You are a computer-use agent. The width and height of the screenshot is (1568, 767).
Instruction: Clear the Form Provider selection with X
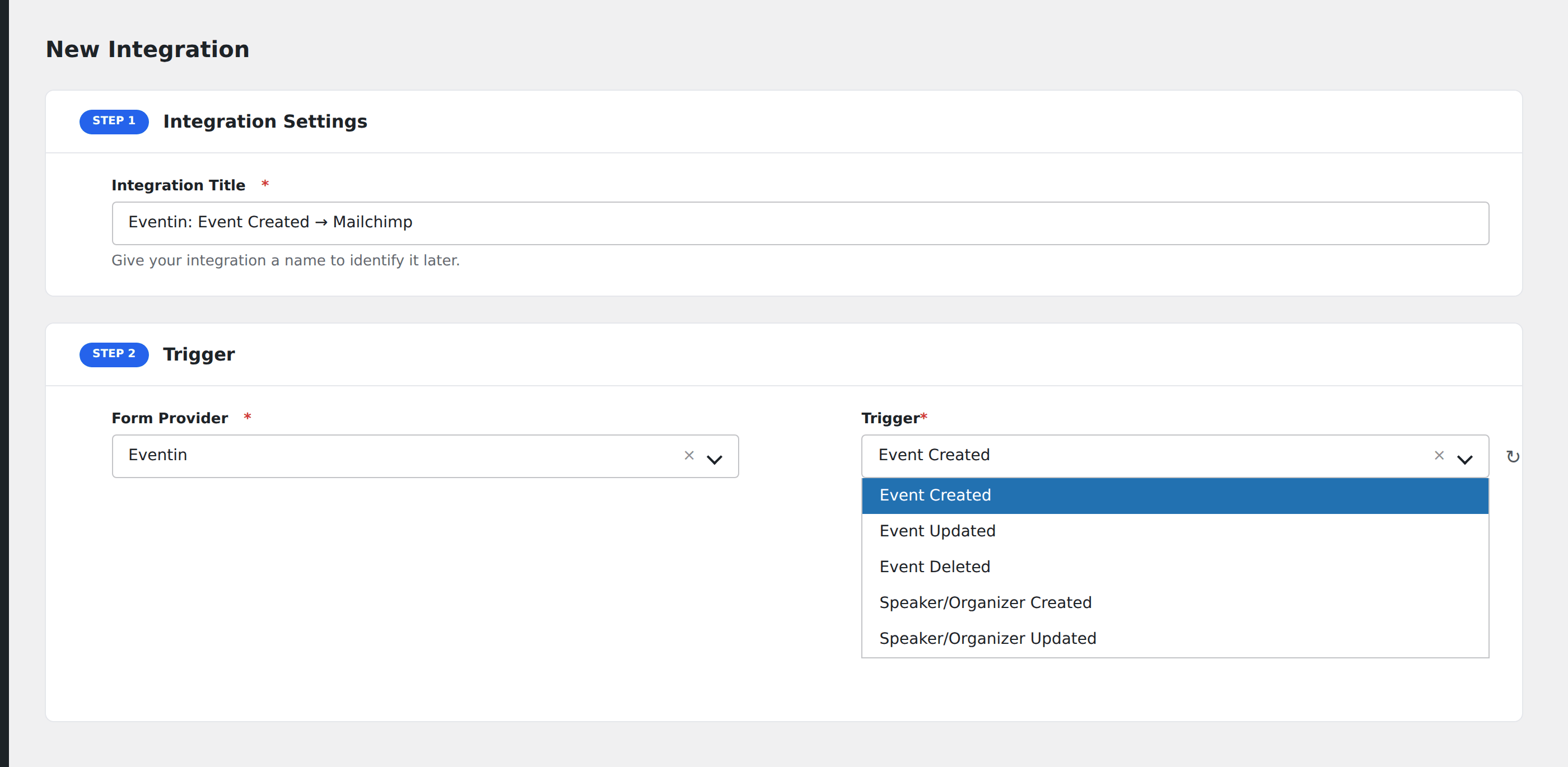pyautogui.click(x=688, y=455)
